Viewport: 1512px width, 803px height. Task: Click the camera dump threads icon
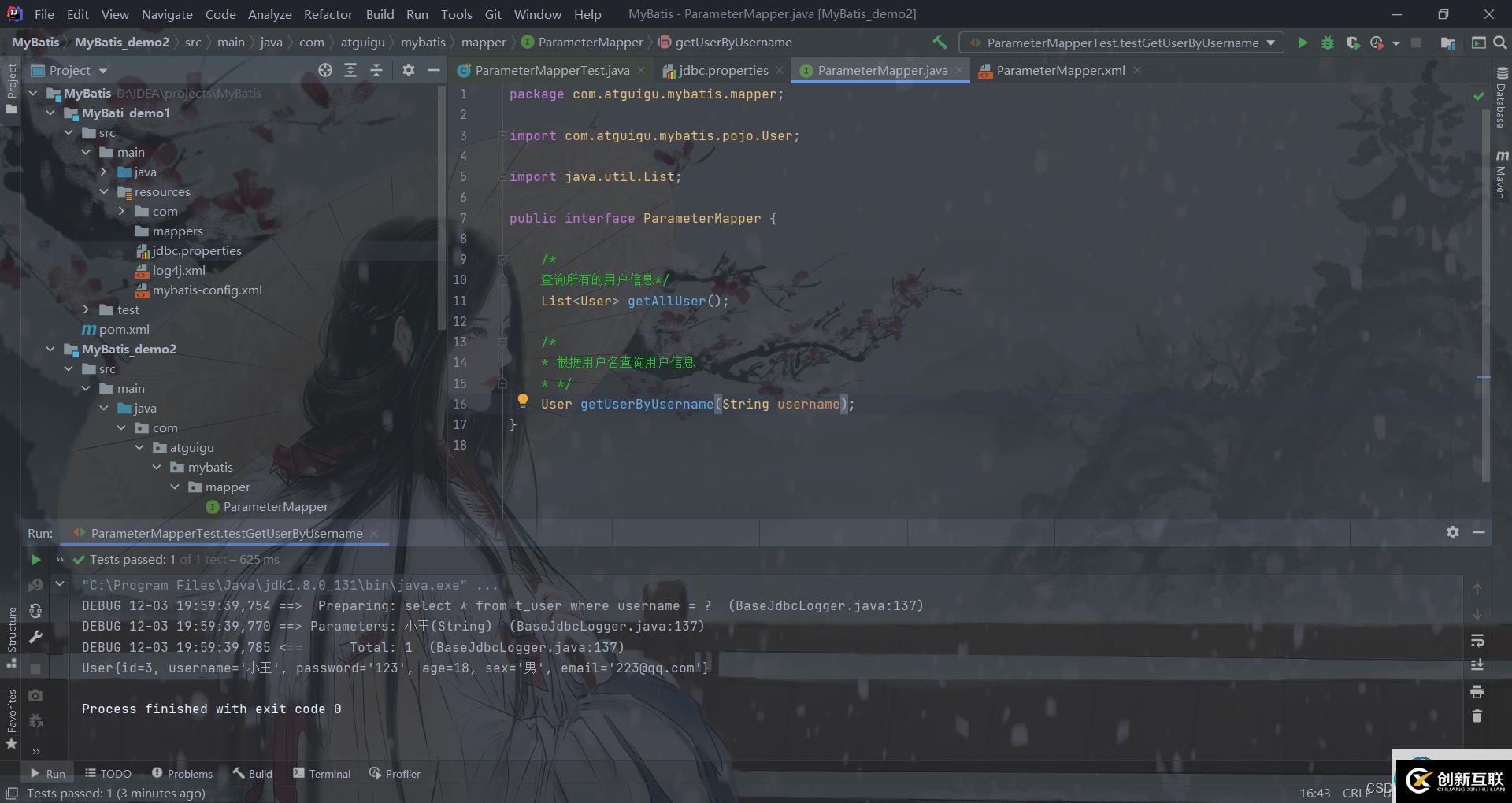pos(35,695)
